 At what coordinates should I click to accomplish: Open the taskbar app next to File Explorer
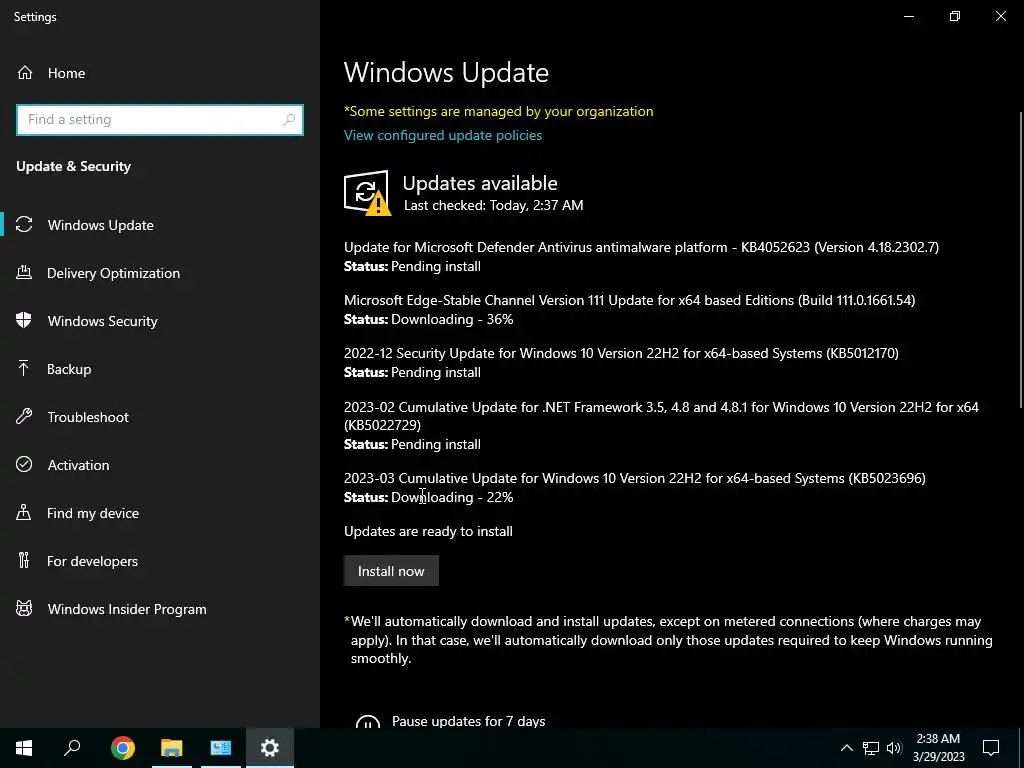point(221,748)
